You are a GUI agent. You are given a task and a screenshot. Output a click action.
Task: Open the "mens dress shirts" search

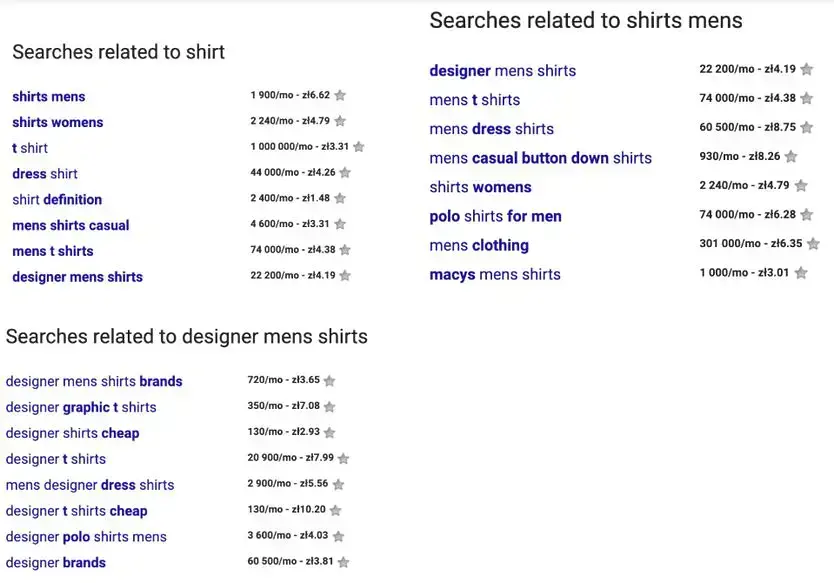pyautogui.click(x=491, y=129)
